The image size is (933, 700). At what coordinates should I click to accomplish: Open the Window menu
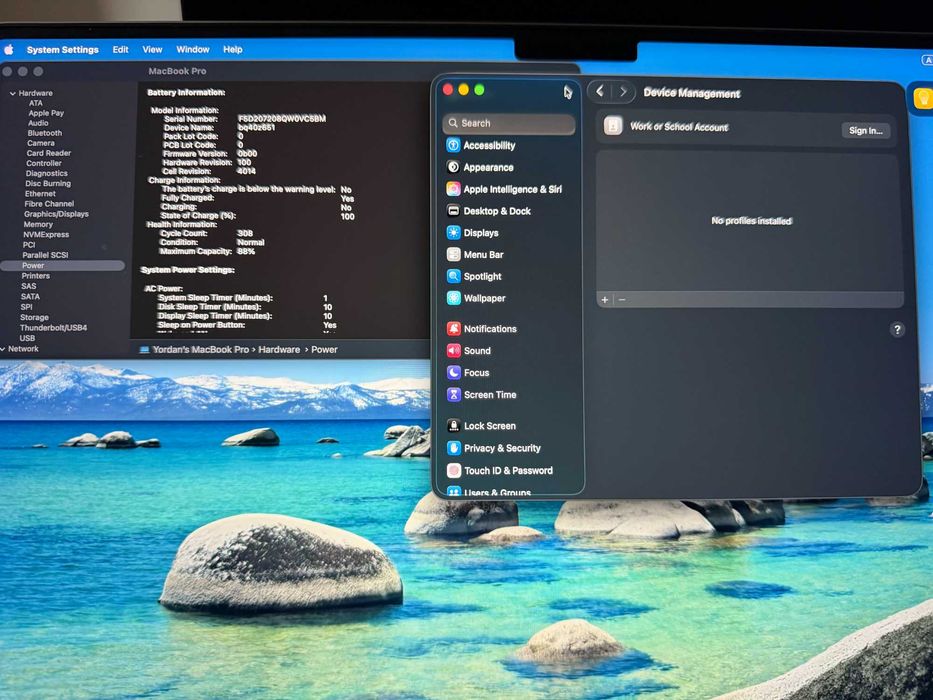pos(193,49)
